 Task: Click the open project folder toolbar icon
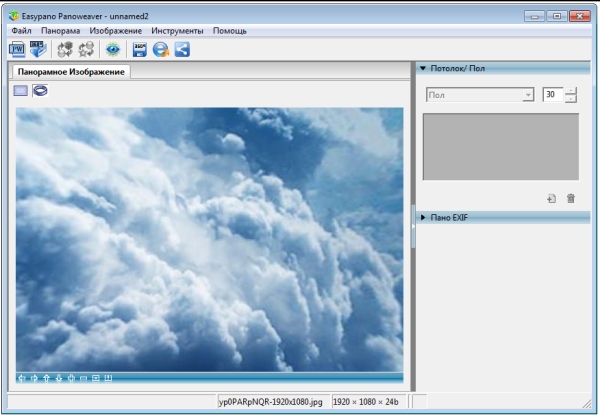point(38,49)
